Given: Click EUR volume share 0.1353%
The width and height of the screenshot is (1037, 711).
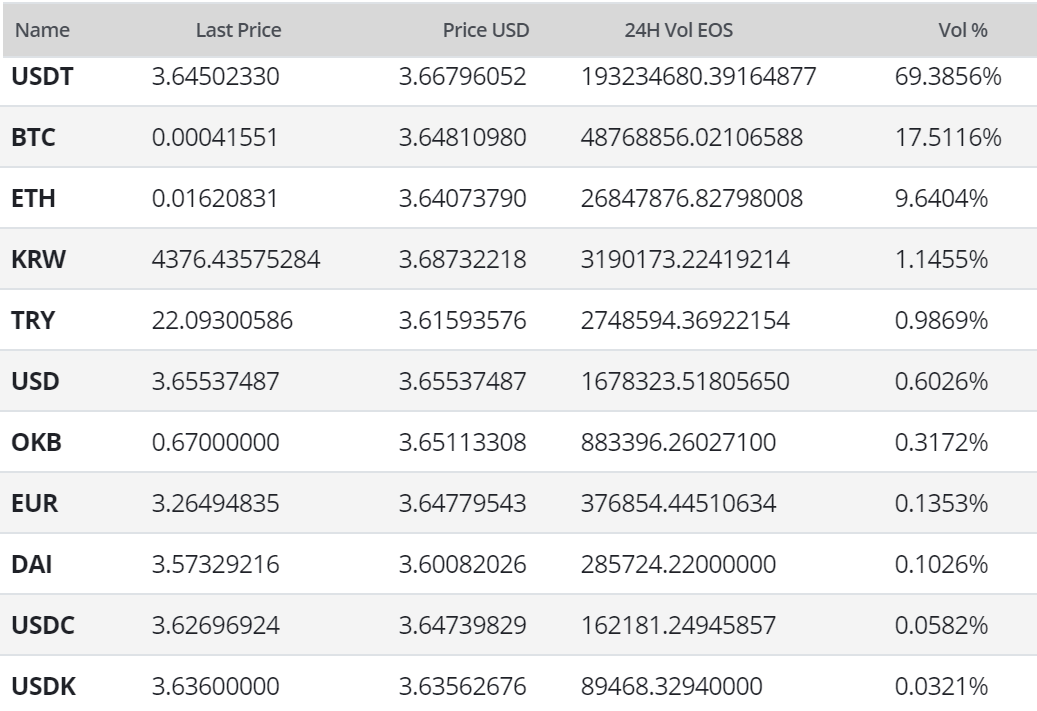Looking at the screenshot, I should (942, 503).
